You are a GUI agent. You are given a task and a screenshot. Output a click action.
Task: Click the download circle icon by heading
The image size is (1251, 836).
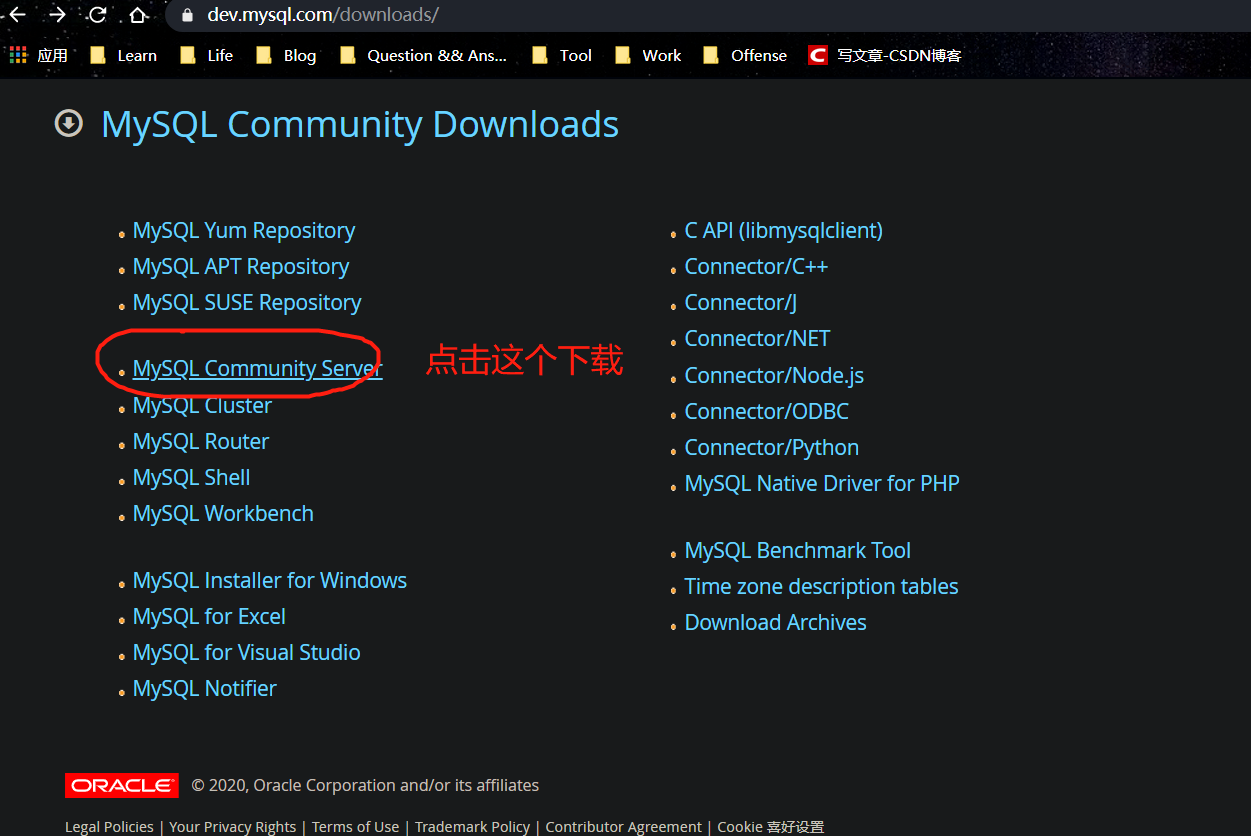[x=68, y=124]
